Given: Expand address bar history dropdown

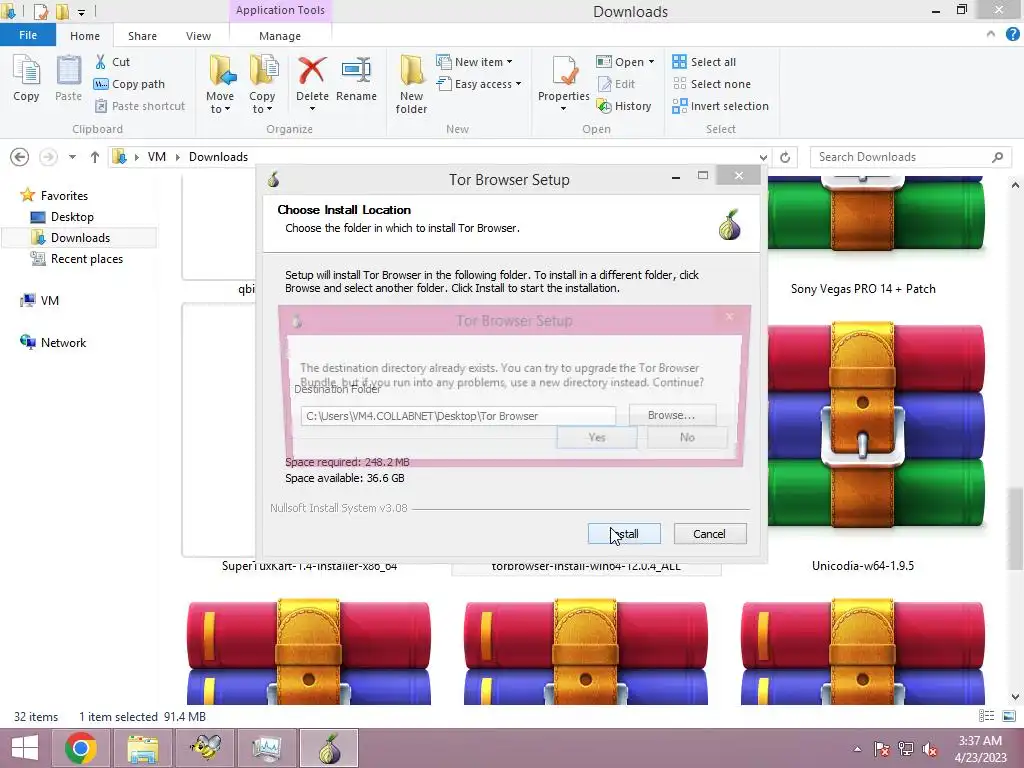Looking at the screenshot, I should point(763,157).
